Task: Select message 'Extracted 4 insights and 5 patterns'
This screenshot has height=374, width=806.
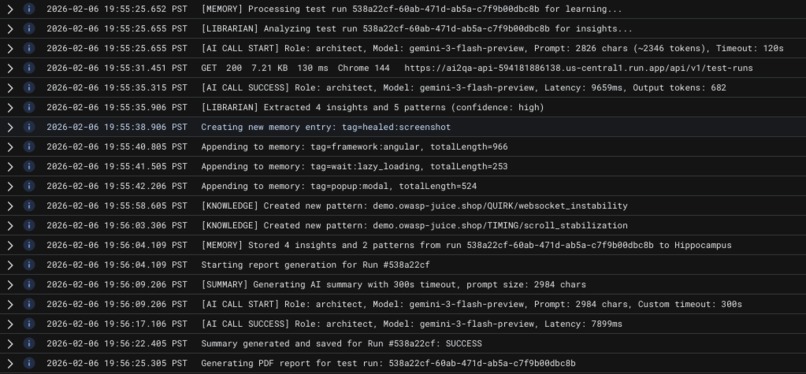Action: pos(372,107)
